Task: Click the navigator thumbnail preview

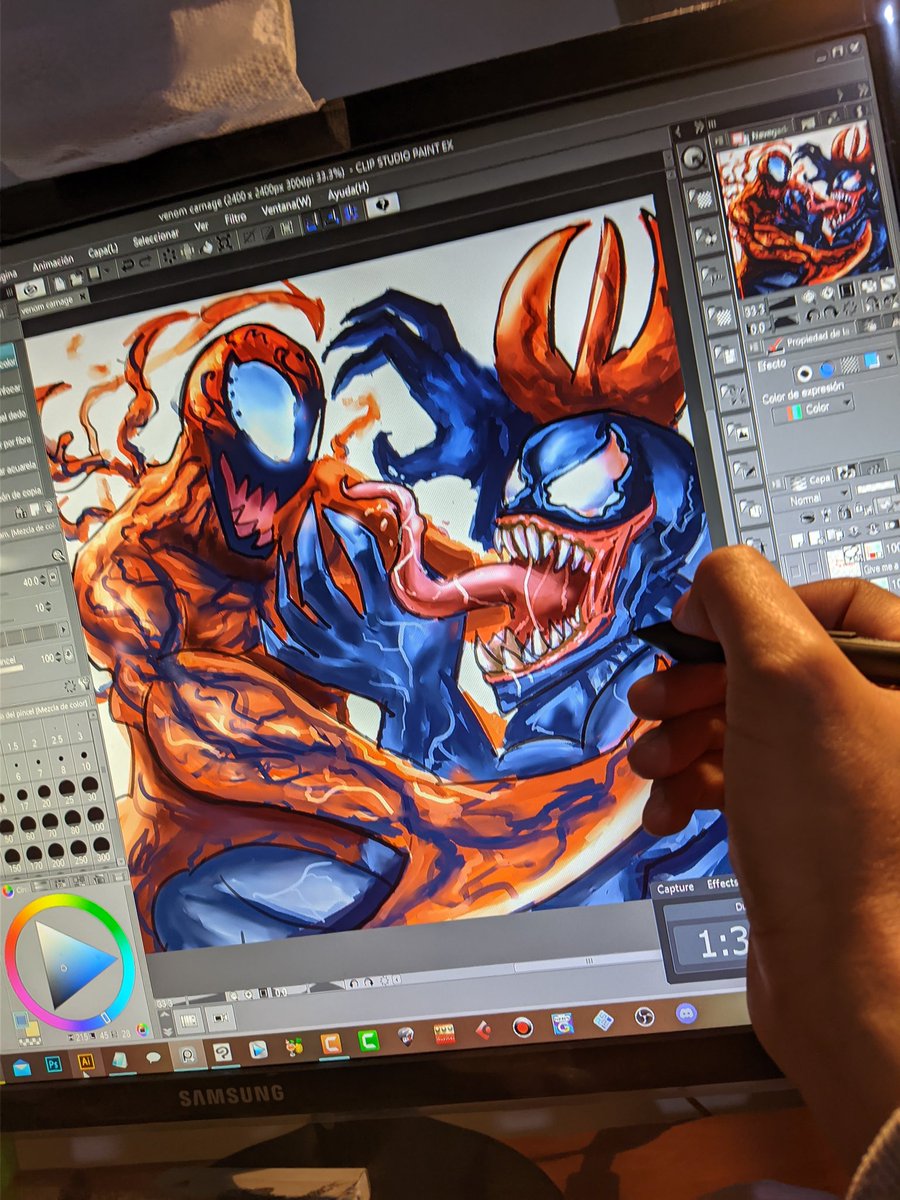Action: (x=806, y=208)
